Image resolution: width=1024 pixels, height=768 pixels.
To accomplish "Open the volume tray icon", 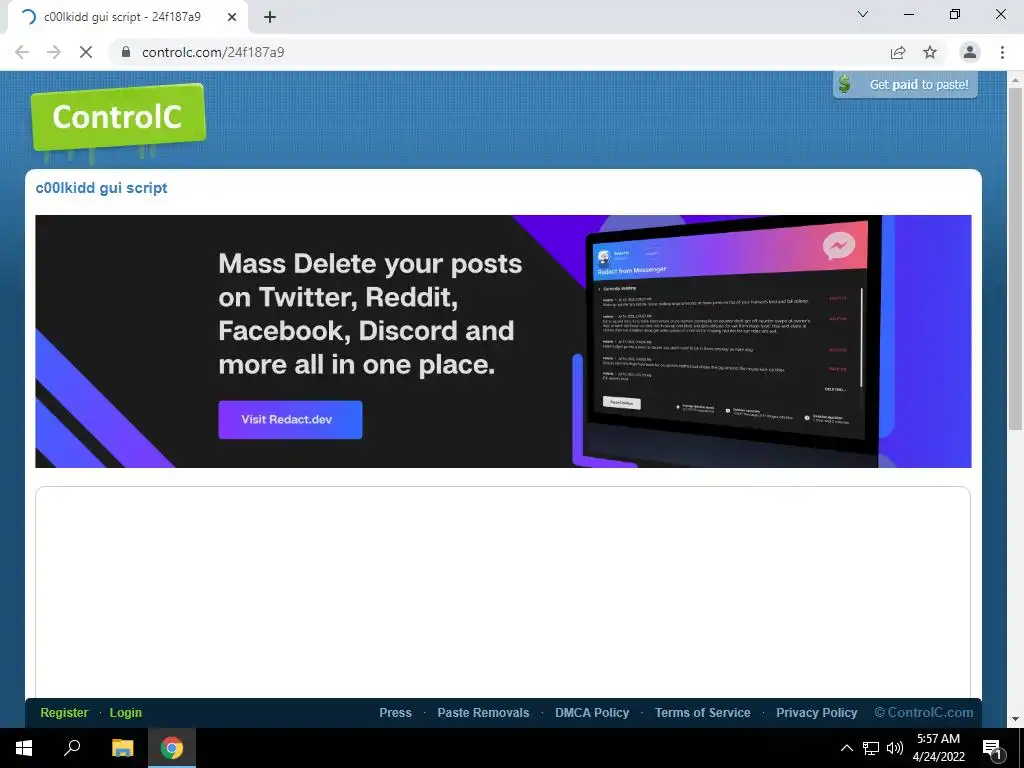I will point(895,748).
